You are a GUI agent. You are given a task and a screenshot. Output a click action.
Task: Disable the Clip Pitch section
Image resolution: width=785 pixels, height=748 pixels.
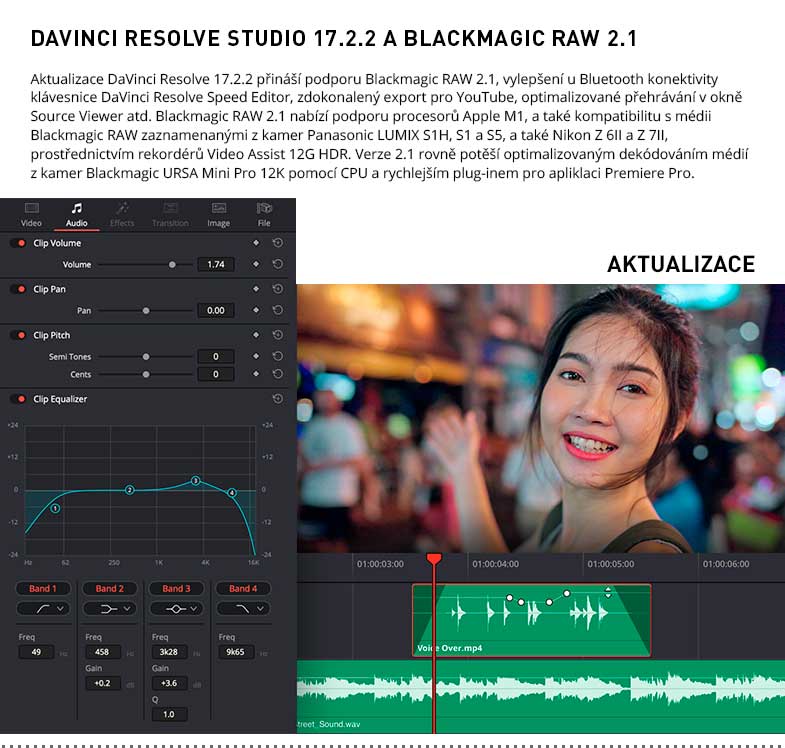coord(19,335)
